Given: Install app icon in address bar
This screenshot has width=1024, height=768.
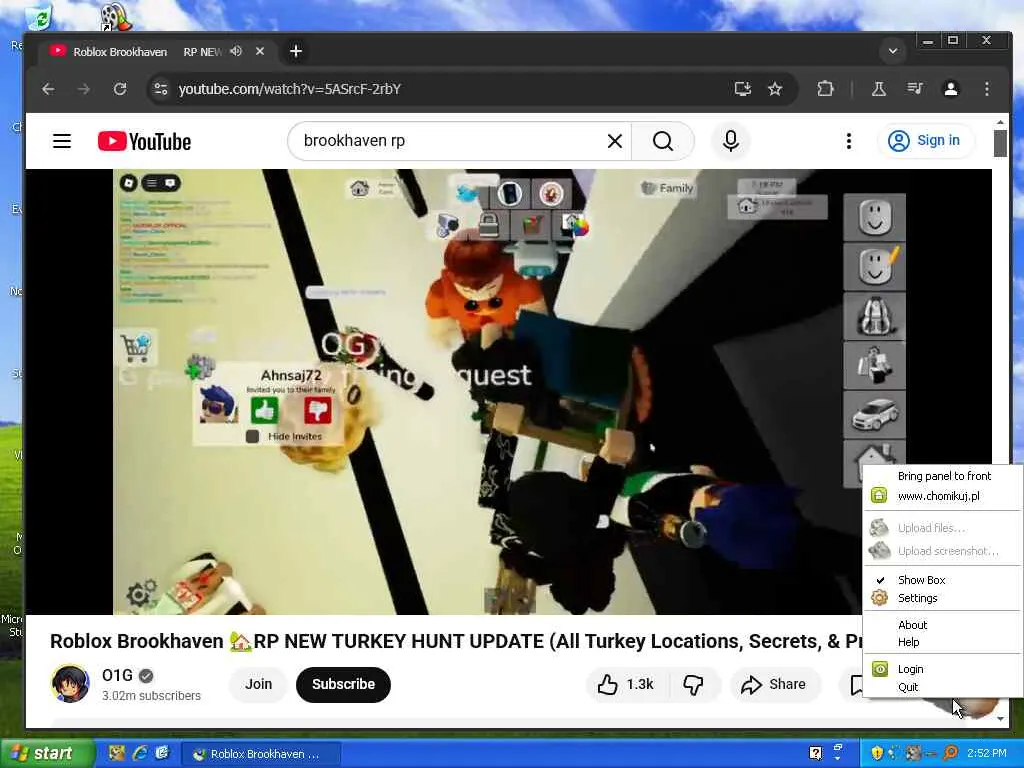Looking at the screenshot, I should tap(743, 89).
